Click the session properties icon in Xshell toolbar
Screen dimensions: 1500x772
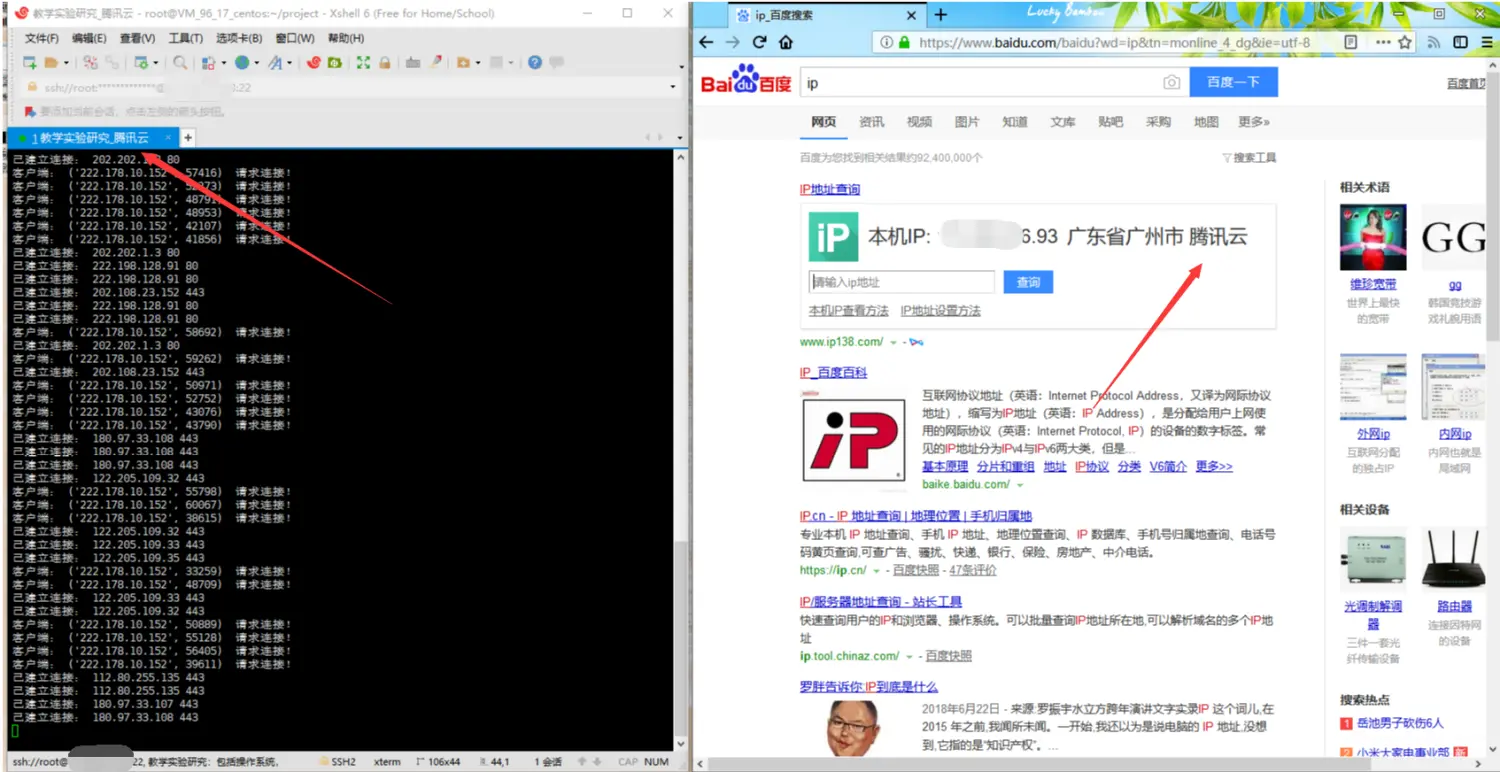(140, 62)
